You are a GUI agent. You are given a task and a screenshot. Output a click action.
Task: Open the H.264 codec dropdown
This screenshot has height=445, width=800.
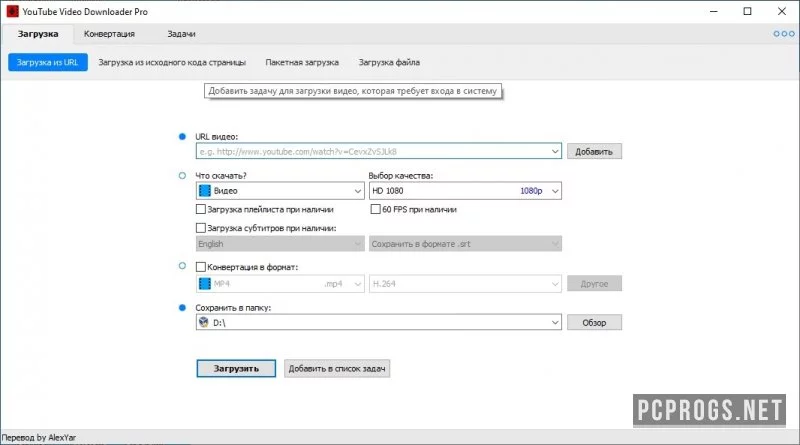click(465, 284)
